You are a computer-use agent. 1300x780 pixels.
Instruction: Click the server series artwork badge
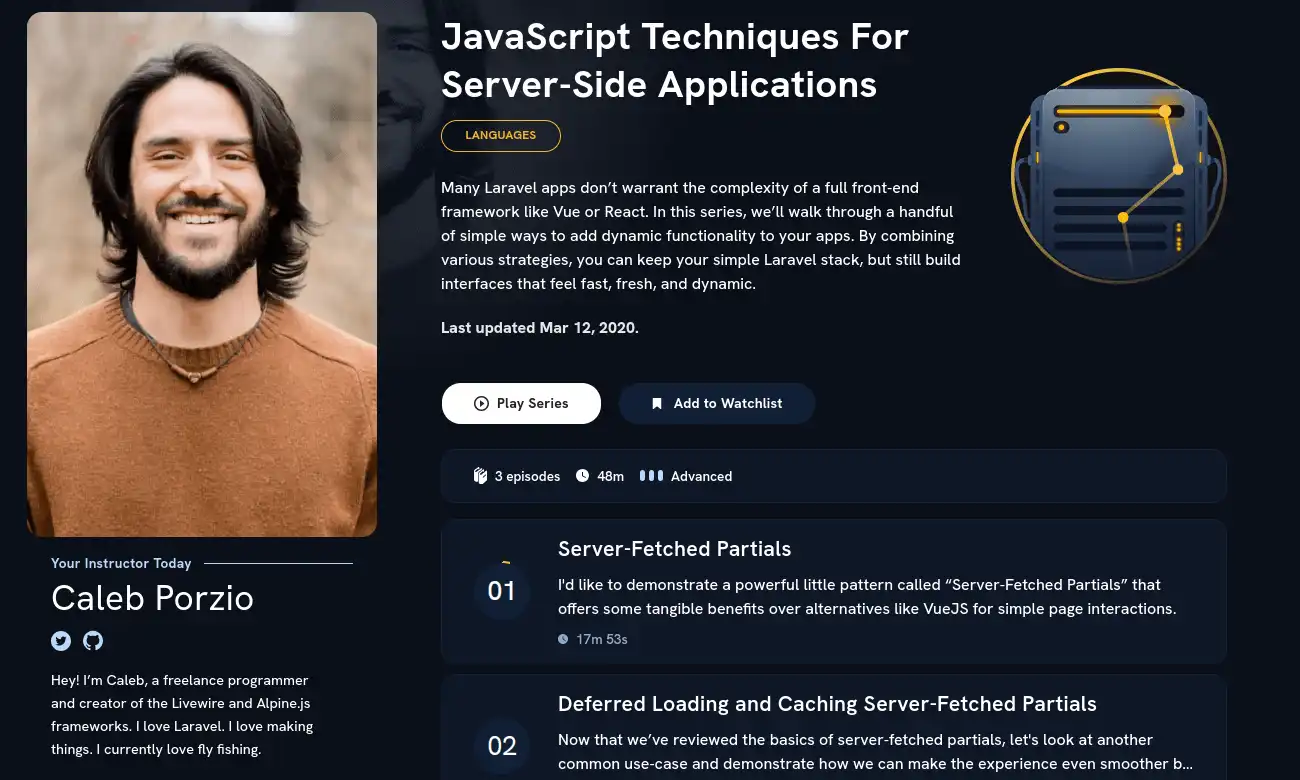(x=1118, y=175)
